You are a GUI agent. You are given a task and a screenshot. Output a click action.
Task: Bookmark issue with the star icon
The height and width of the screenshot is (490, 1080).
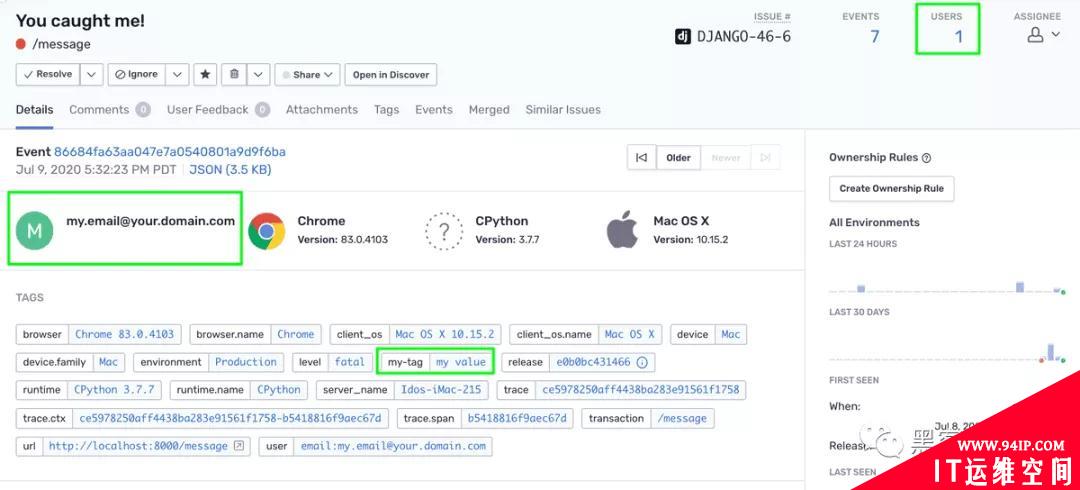pyautogui.click(x=205, y=74)
